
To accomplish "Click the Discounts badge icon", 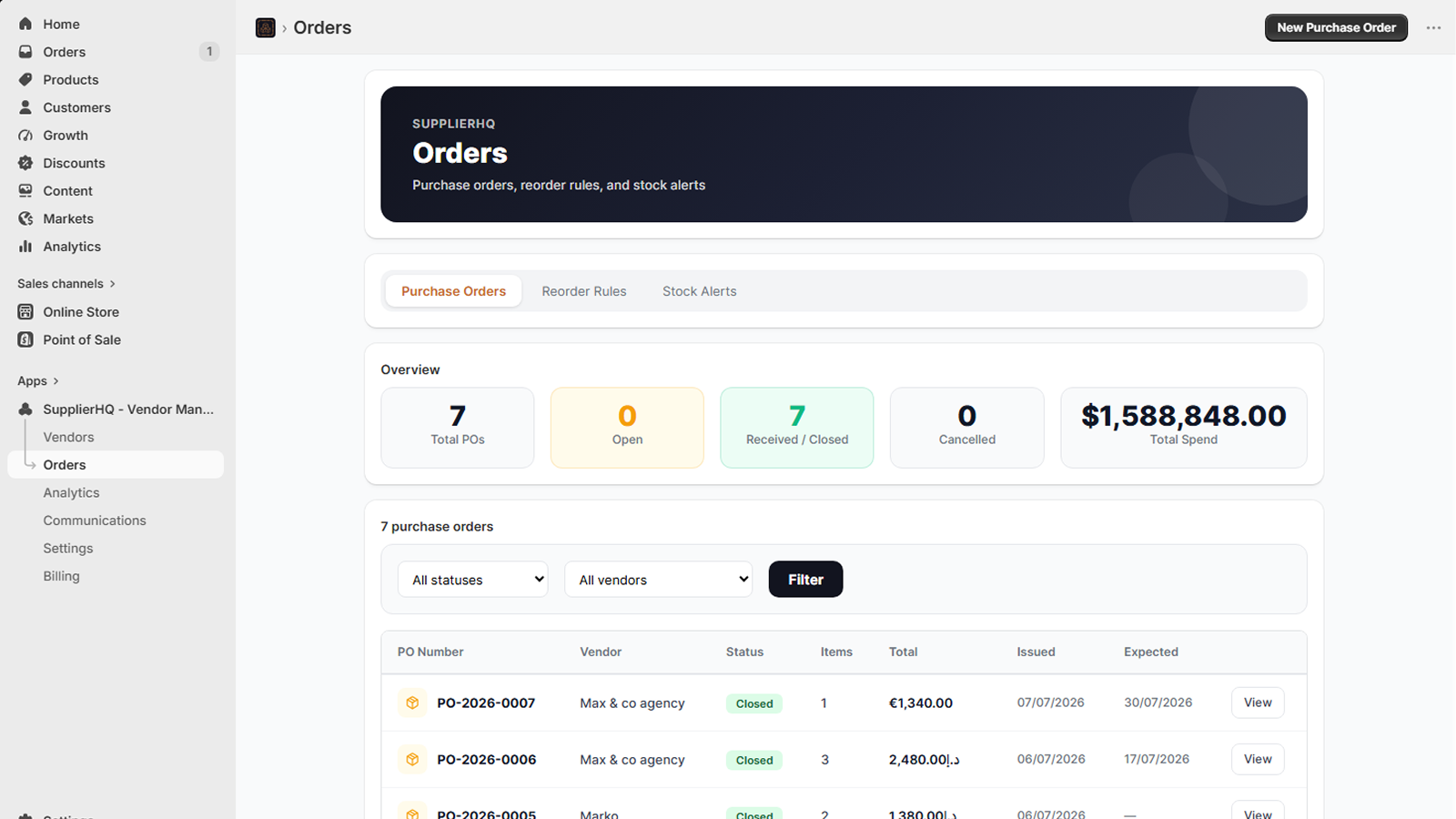I will click(25, 163).
